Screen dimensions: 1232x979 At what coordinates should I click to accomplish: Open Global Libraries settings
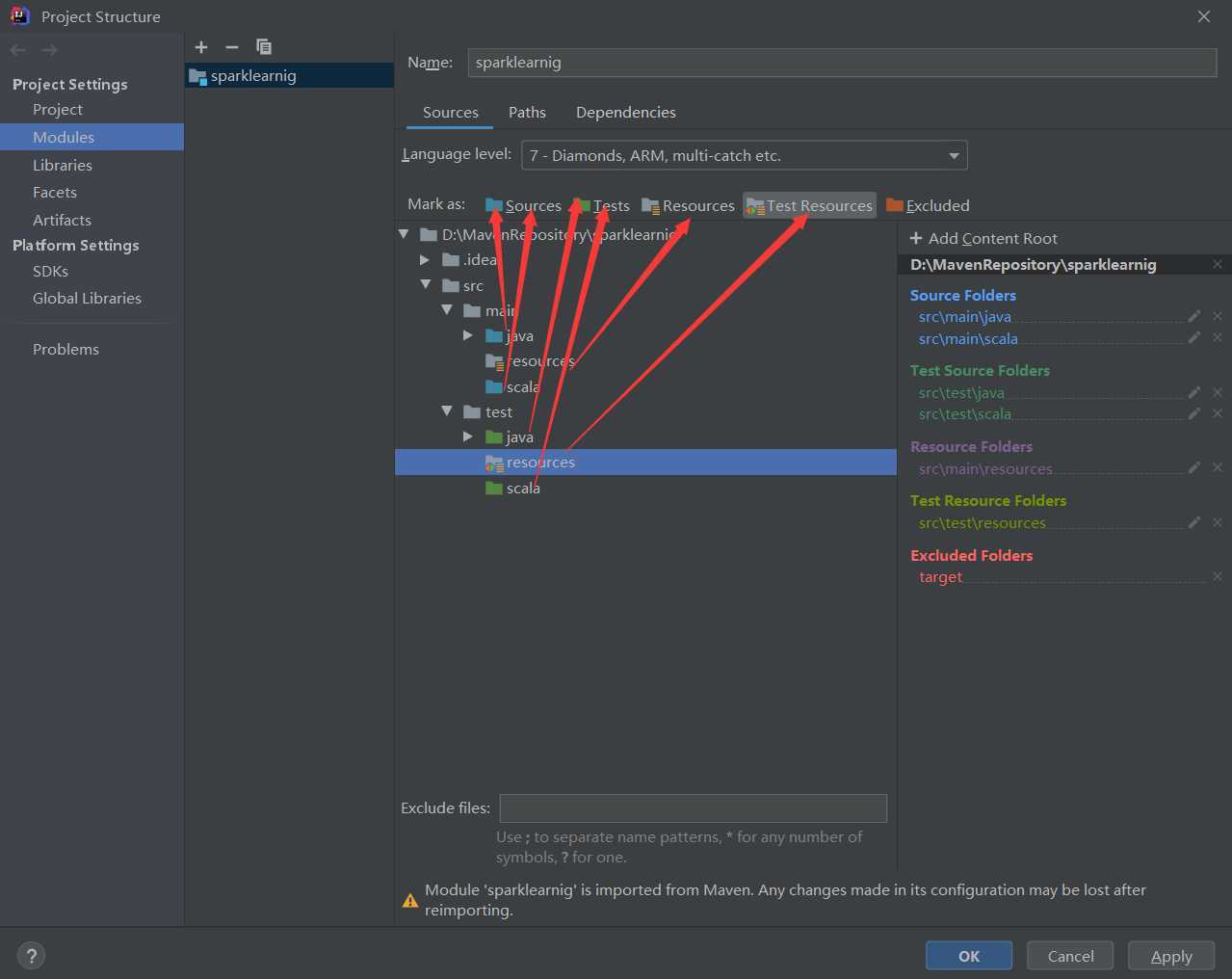pos(87,298)
